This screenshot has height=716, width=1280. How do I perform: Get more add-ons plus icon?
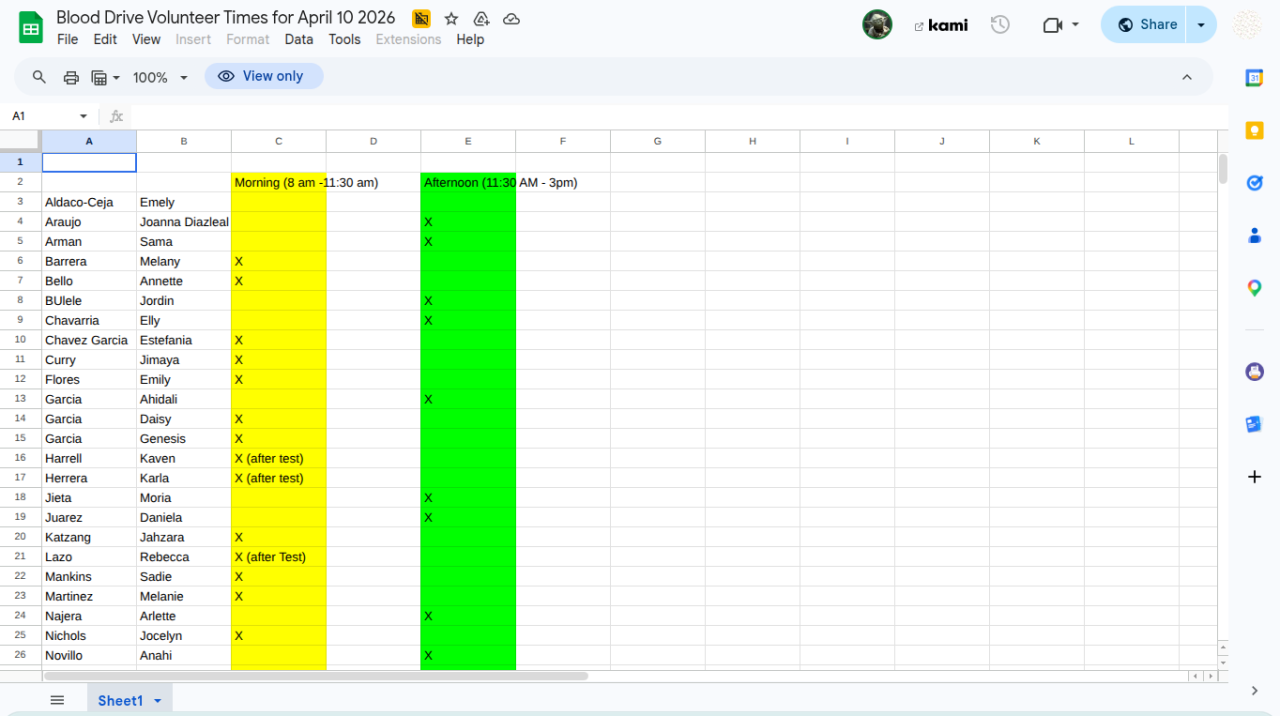[1254, 477]
